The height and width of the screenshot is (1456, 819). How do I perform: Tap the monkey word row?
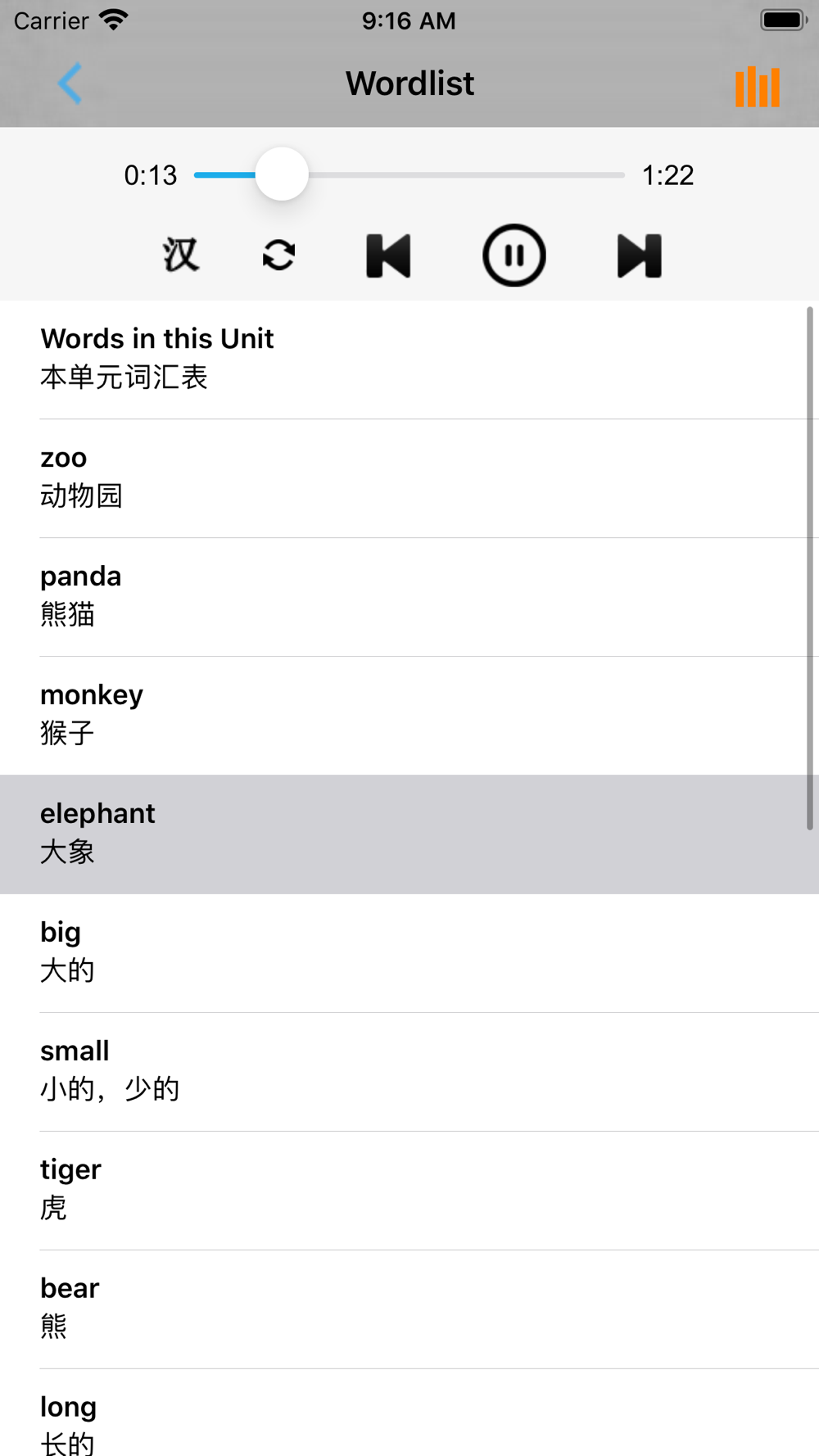click(x=409, y=716)
